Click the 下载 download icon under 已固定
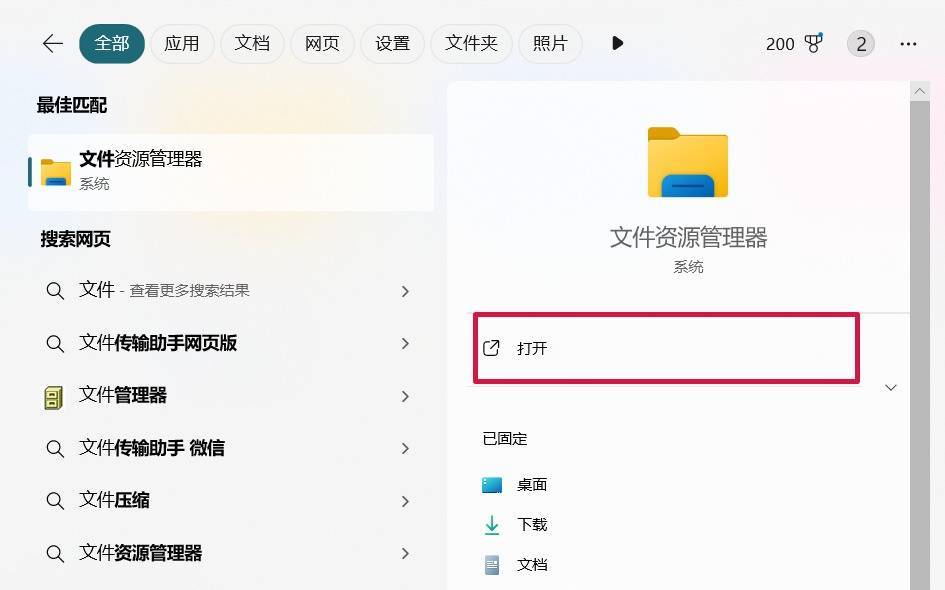945x590 pixels. click(492, 524)
